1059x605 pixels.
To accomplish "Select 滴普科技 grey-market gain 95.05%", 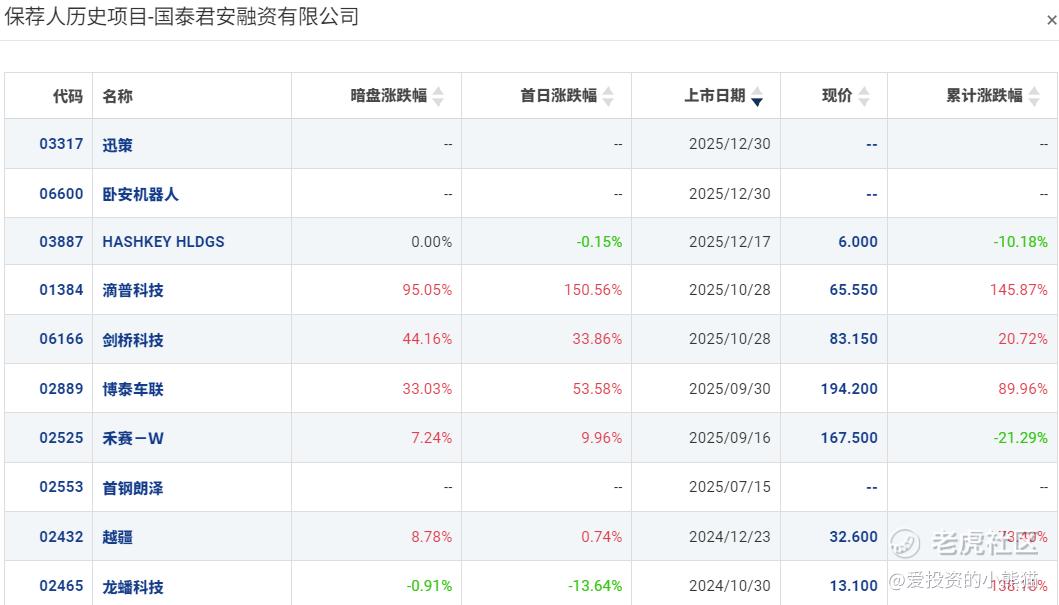I will pyautogui.click(x=427, y=290).
